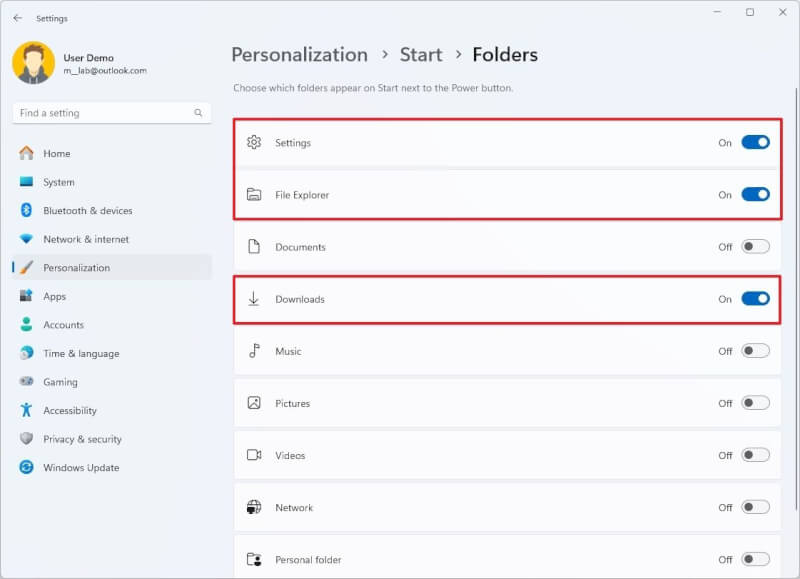Image resolution: width=800 pixels, height=579 pixels.
Task: Turn on the Music folder toggle
Action: coord(756,351)
